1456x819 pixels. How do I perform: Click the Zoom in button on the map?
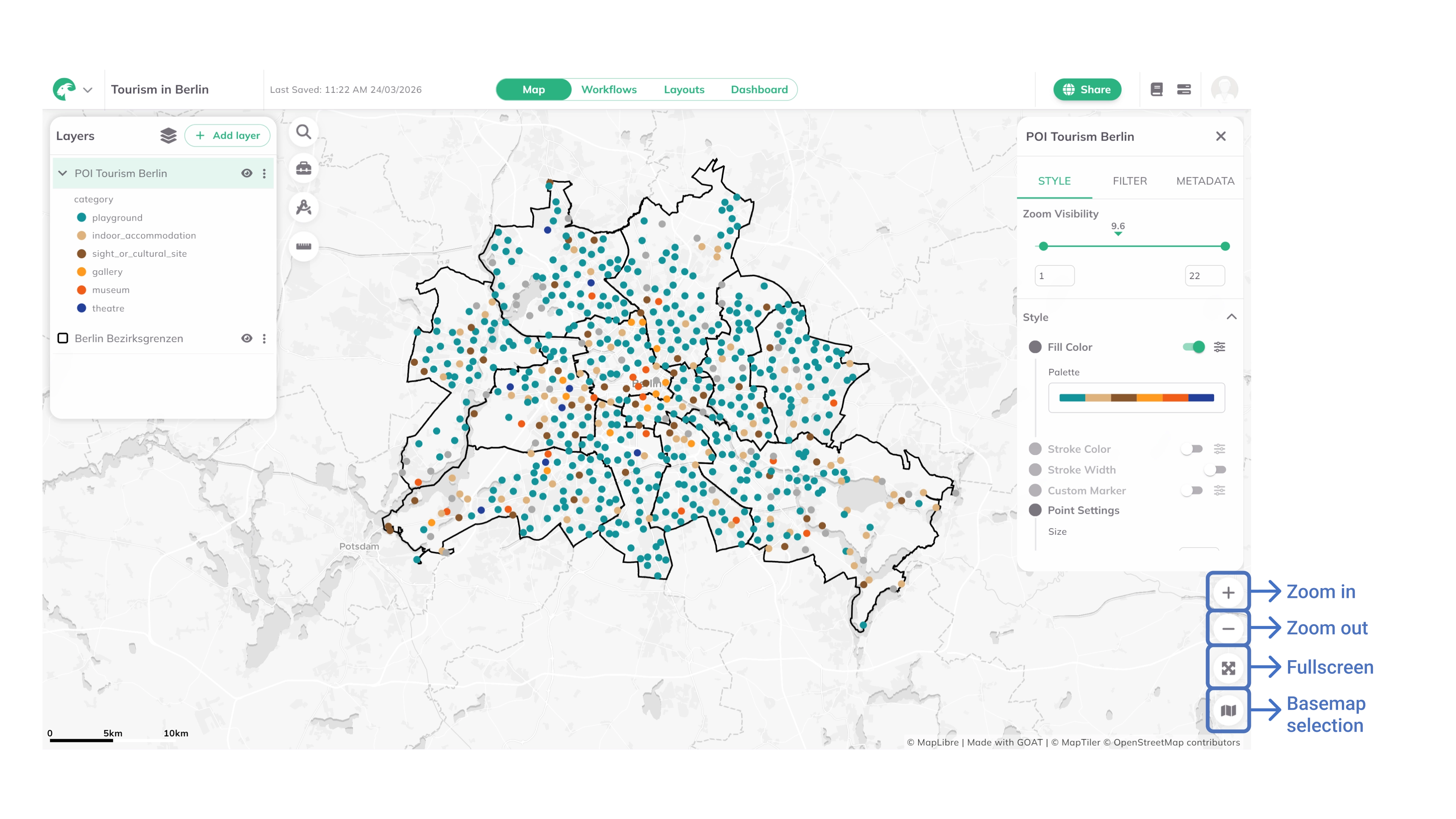(x=1228, y=592)
